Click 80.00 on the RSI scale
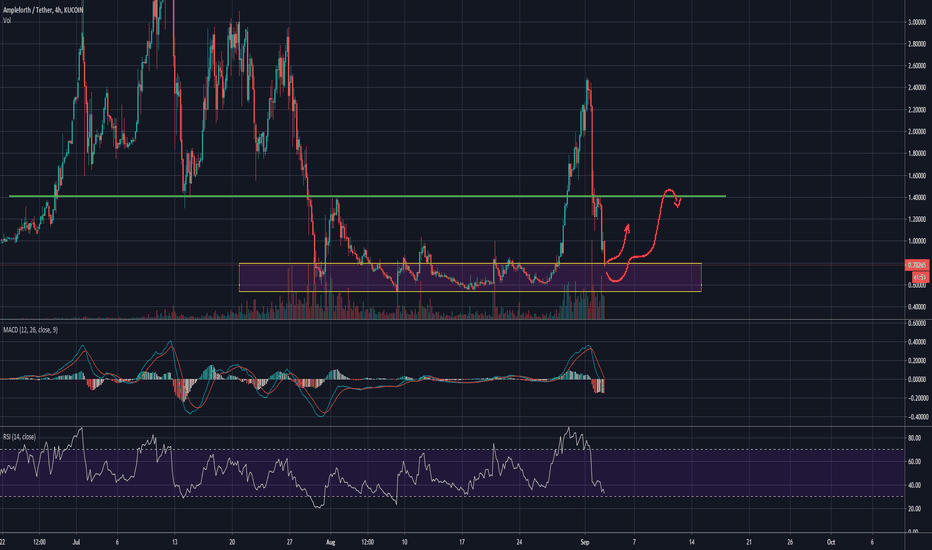This screenshot has width=932, height=550. point(914,438)
